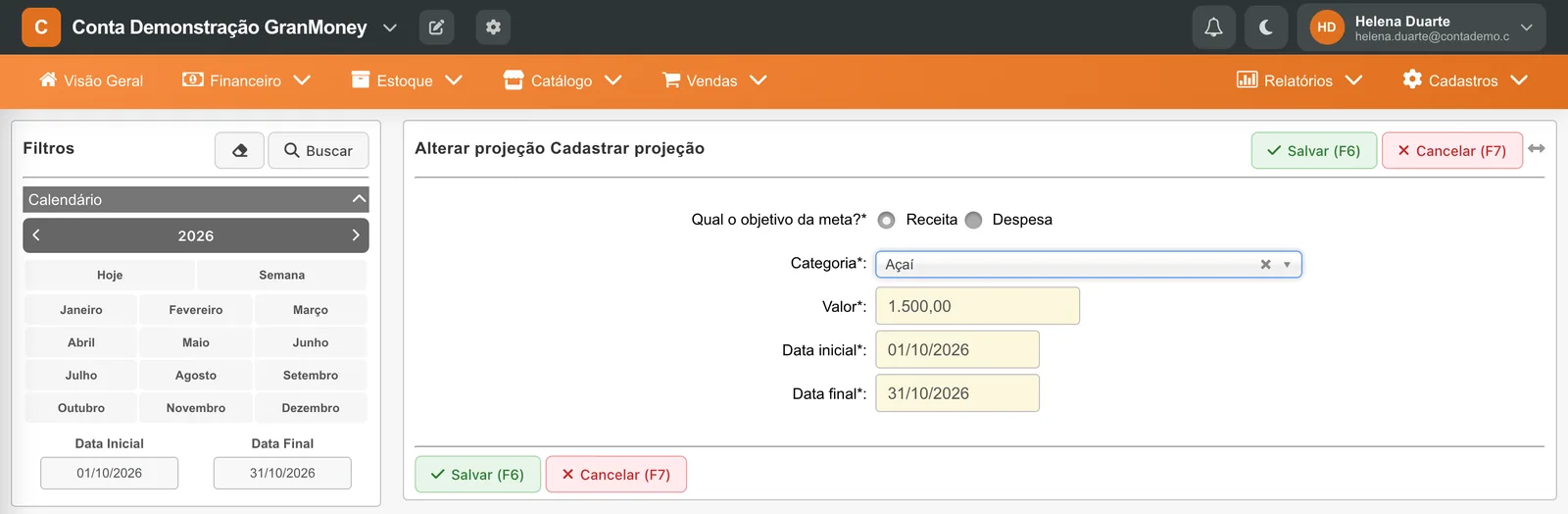Click the Estoque box icon
The width and height of the screenshot is (1568, 514).
[x=361, y=79]
